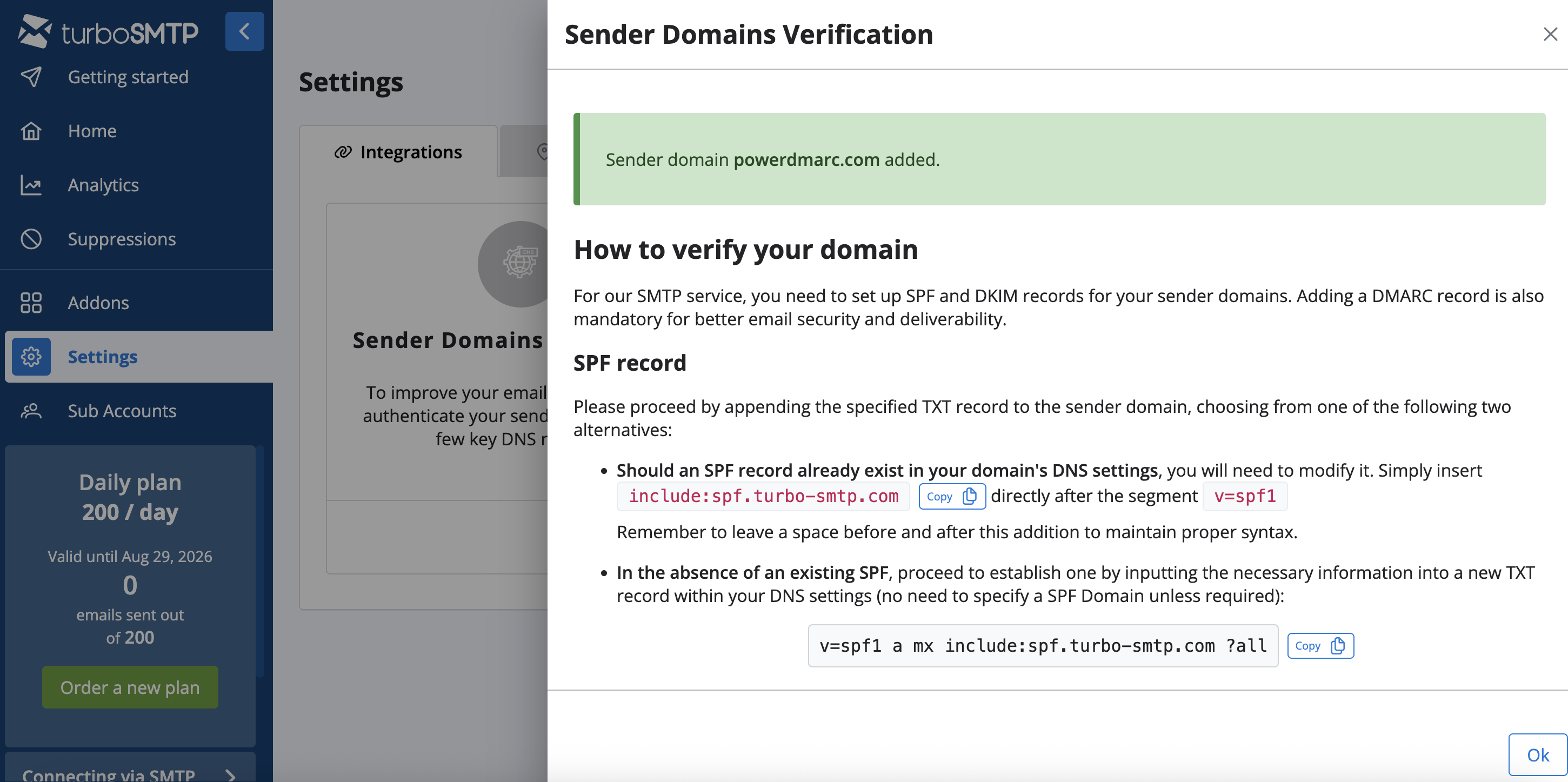Click the v=spf1 a mx record text box
Image resolution: width=1568 pixels, height=782 pixels.
click(x=1042, y=646)
